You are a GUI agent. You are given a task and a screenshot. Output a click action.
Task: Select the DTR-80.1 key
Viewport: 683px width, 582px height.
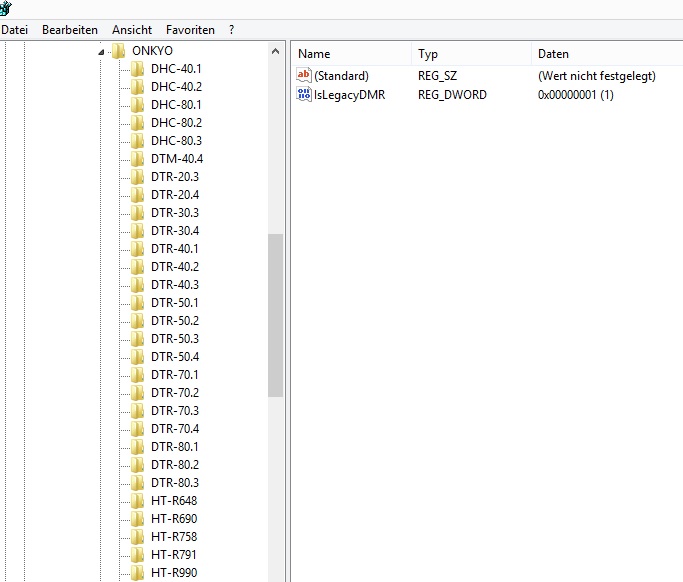tap(175, 447)
